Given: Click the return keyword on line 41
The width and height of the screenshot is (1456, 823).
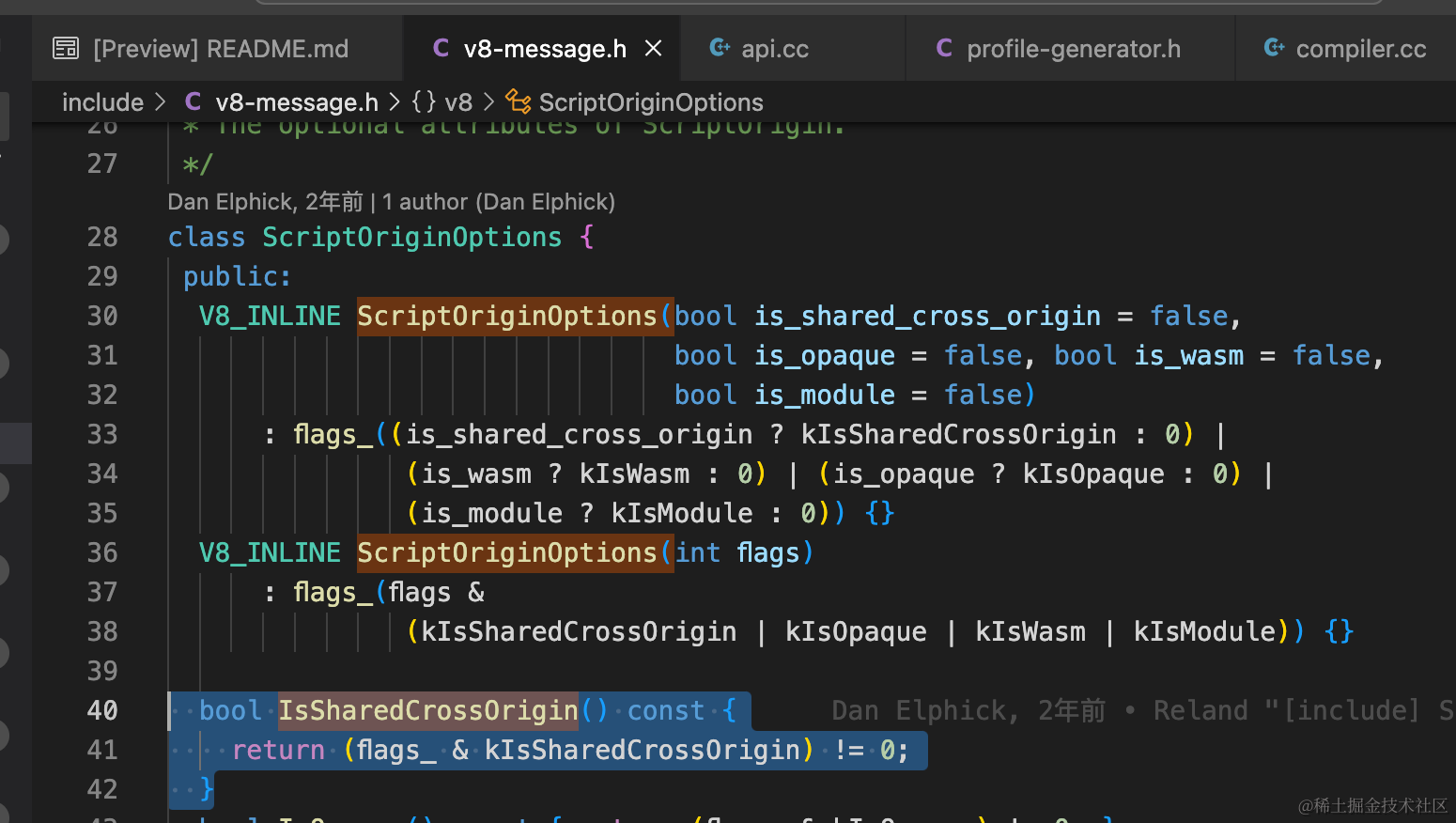Looking at the screenshot, I should tap(278, 750).
